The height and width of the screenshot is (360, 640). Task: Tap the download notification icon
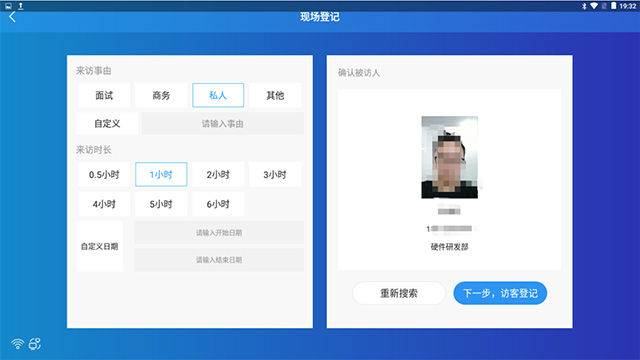pyautogui.click(x=20, y=6)
